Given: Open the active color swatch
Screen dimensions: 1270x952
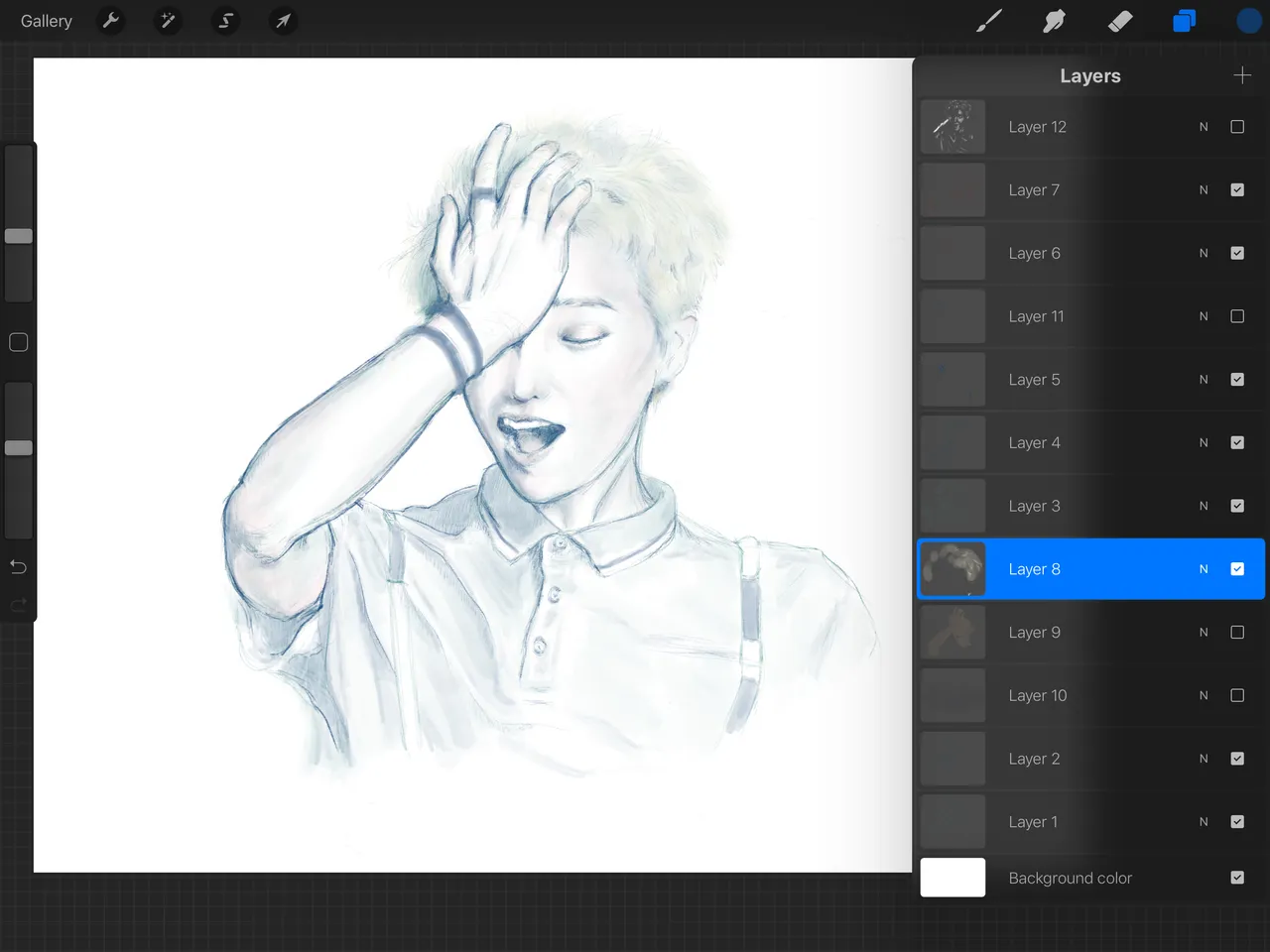Looking at the screenshot, I should coord(1248,21).
